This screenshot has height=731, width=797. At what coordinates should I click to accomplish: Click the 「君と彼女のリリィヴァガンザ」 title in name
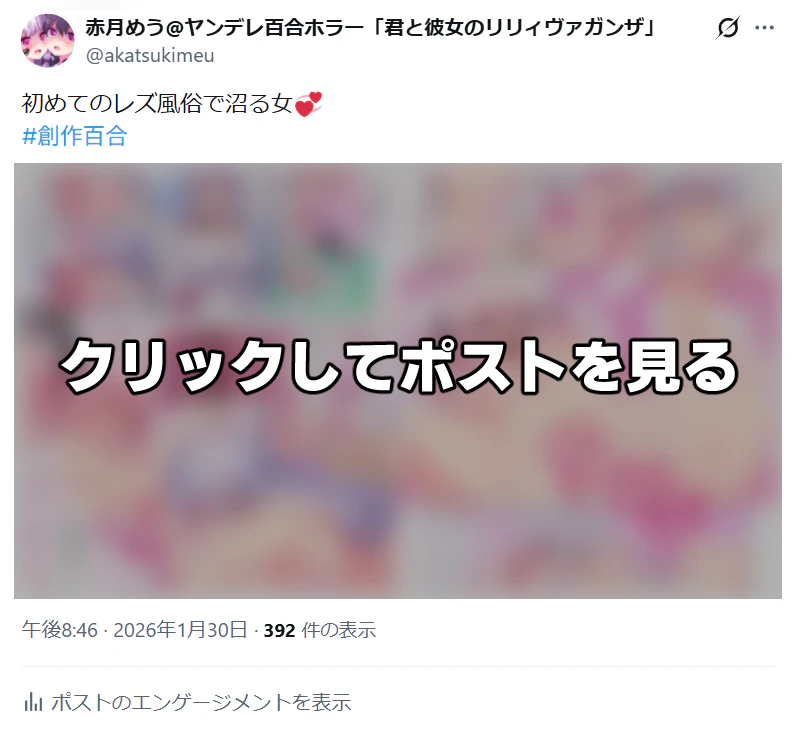coord(513,27)
